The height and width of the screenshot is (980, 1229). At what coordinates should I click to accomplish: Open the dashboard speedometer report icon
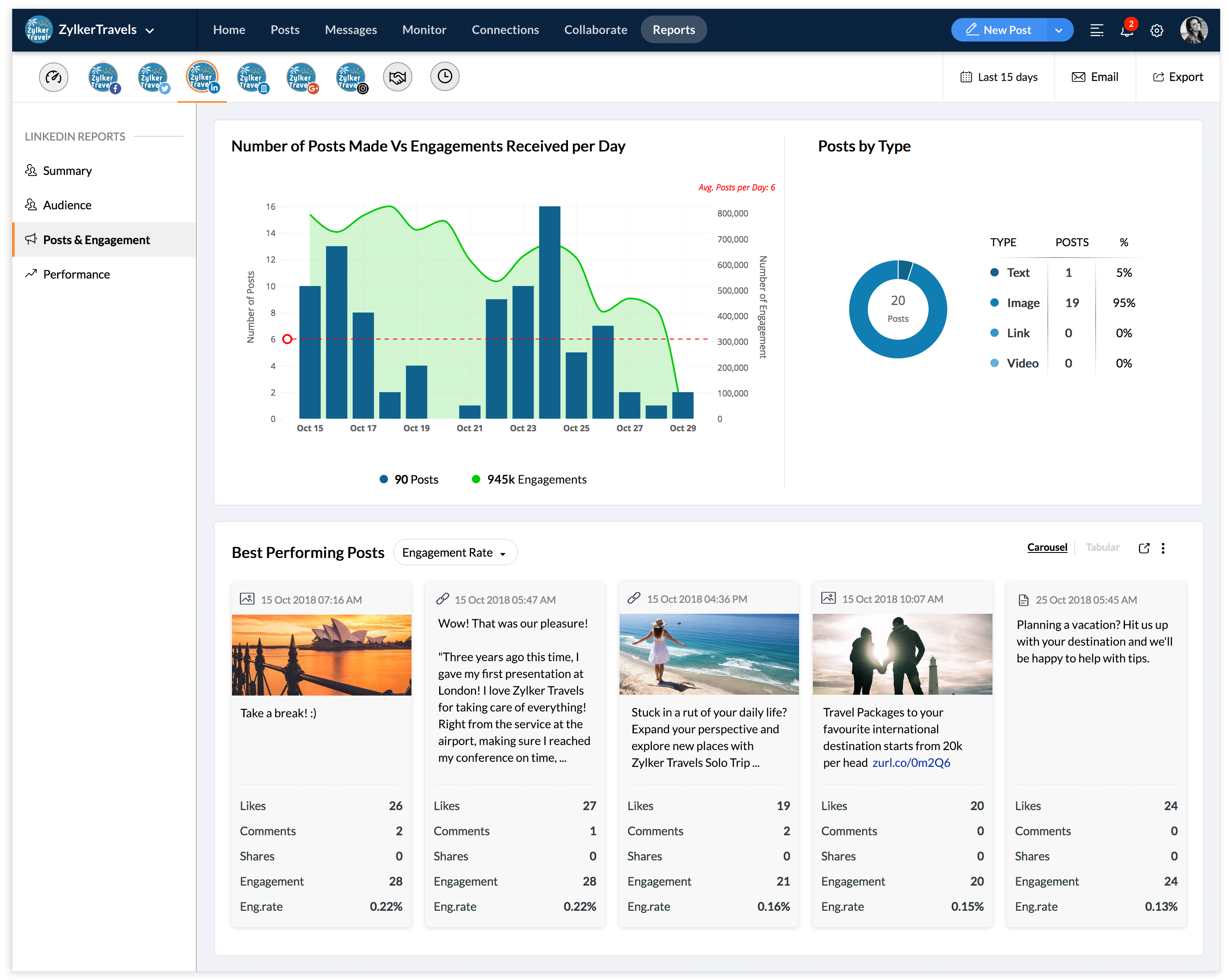(54, 77)
